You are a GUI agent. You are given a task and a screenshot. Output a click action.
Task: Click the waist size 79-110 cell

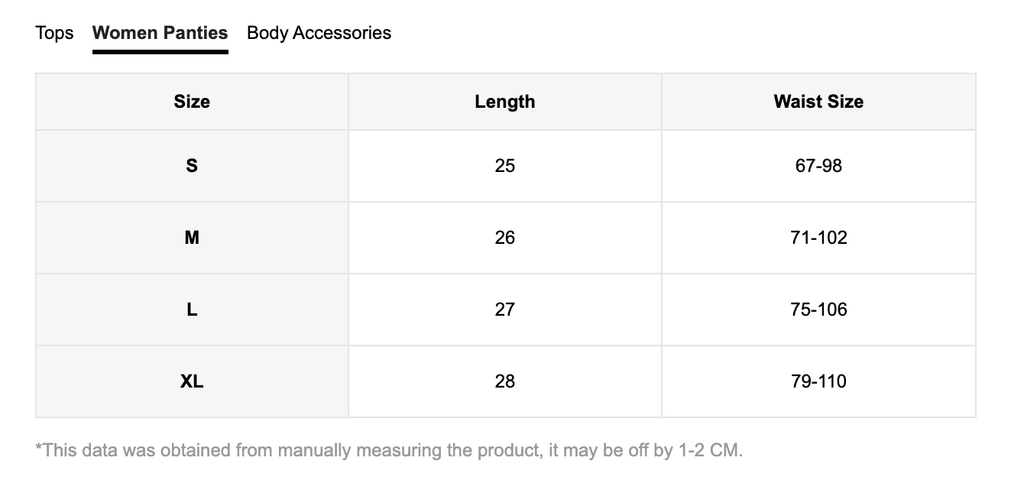coord(818,382)
